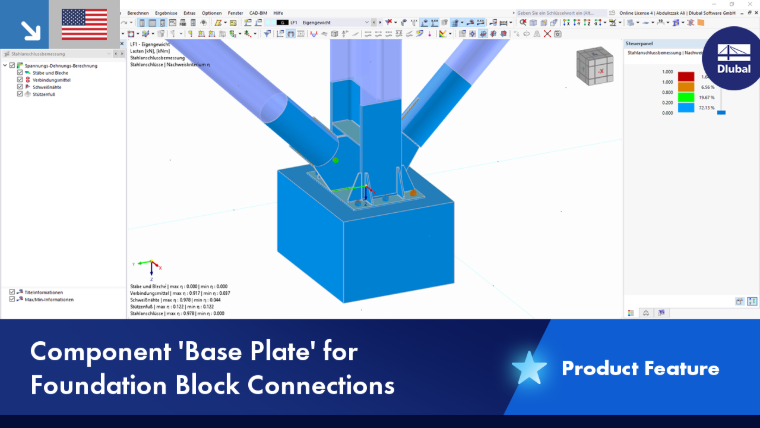
Task: Click the orange surface icon in toolbar
Action: [701, 22]
